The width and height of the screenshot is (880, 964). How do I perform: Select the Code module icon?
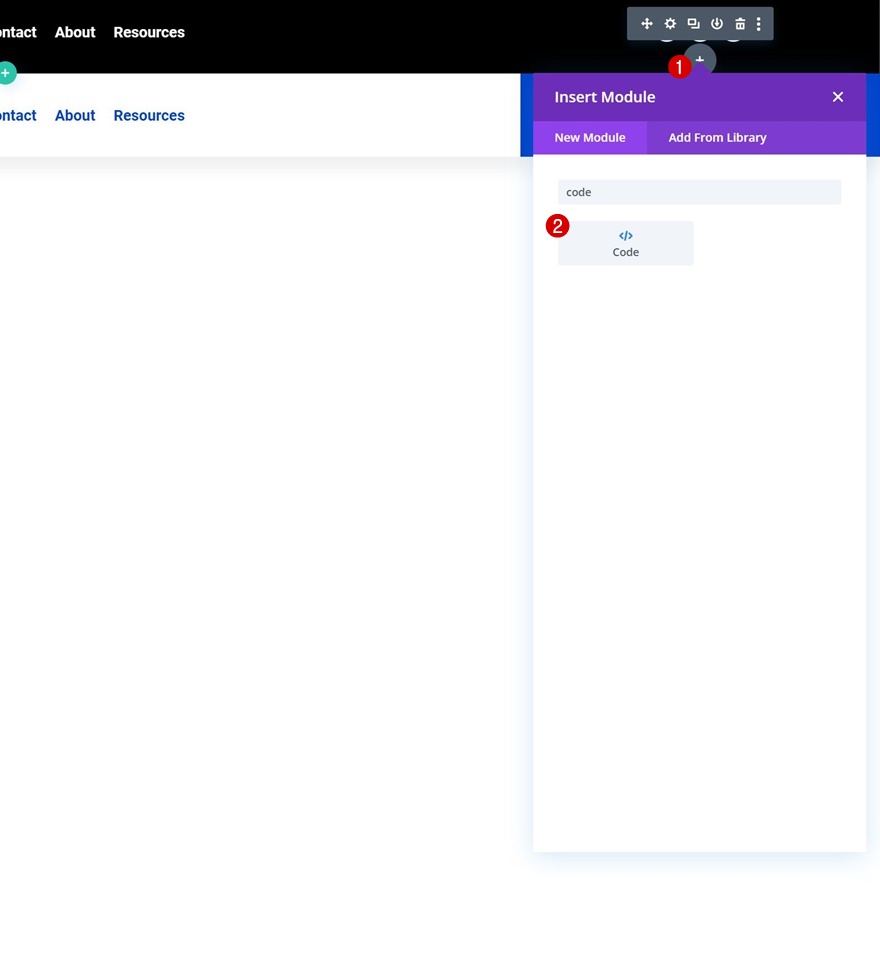pyautogui.click(x=625, y=236)
